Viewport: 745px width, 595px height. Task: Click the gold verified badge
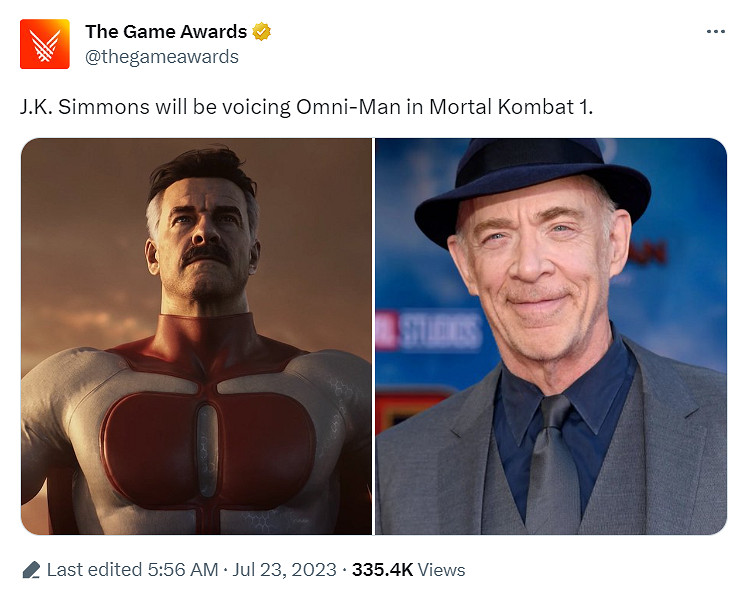(x=262, y=32)
